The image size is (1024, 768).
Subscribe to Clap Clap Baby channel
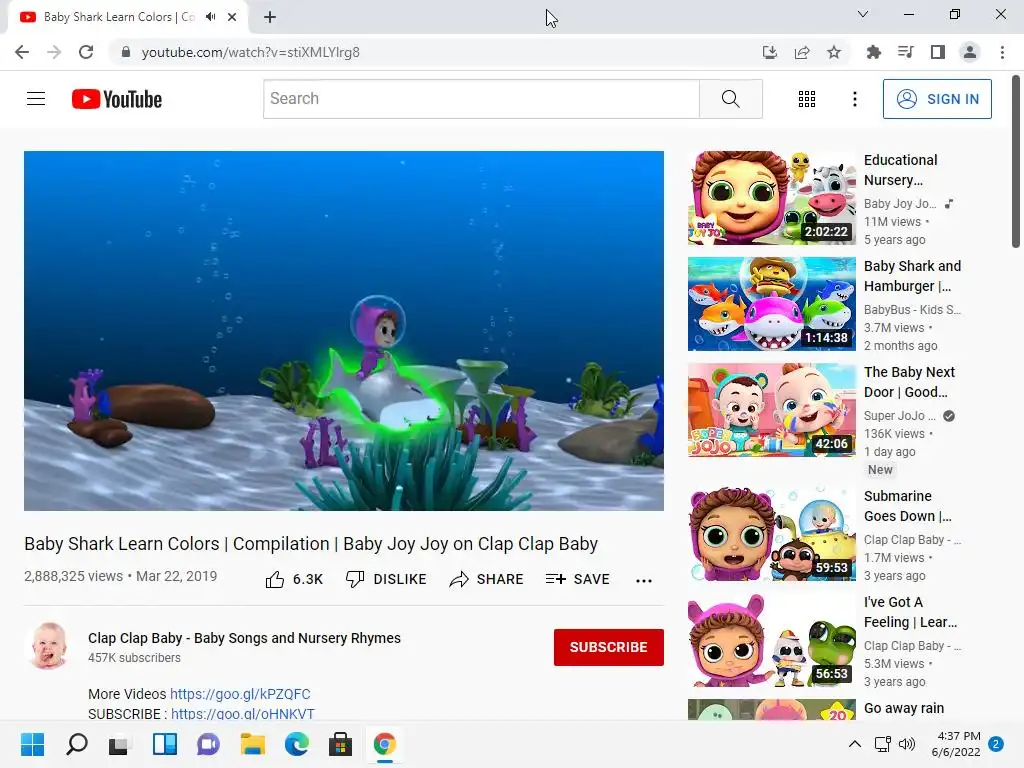tap(609, 647)
